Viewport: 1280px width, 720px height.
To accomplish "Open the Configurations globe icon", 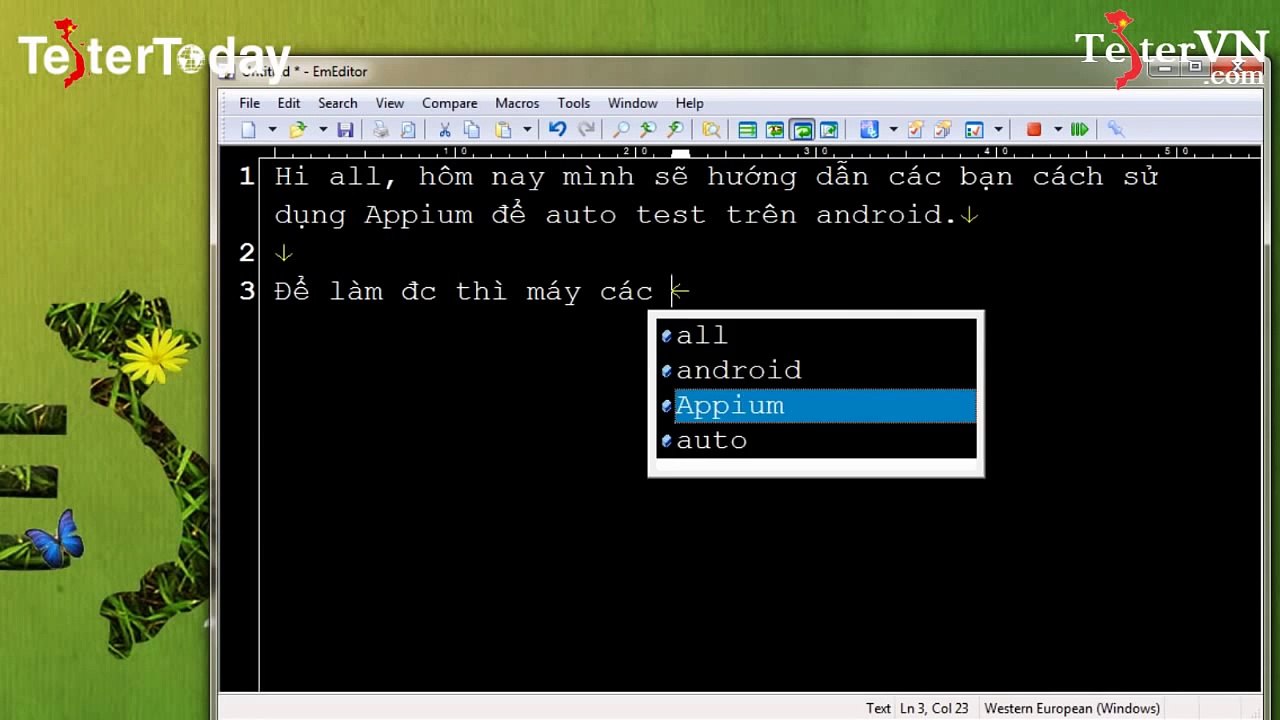I will [869, 130].
